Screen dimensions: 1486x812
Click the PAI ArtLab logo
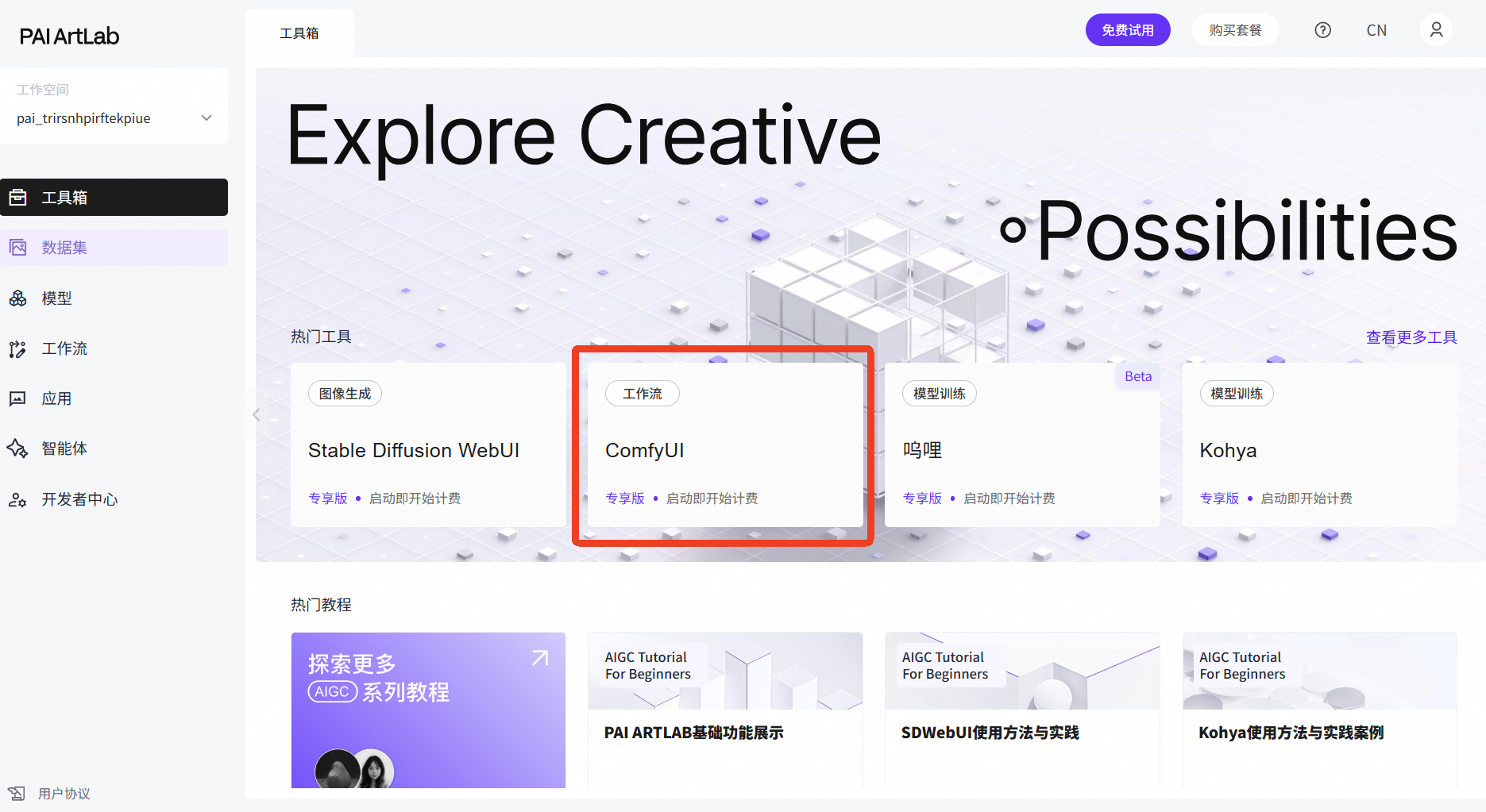pyautogui.click(x=69, y=36)
